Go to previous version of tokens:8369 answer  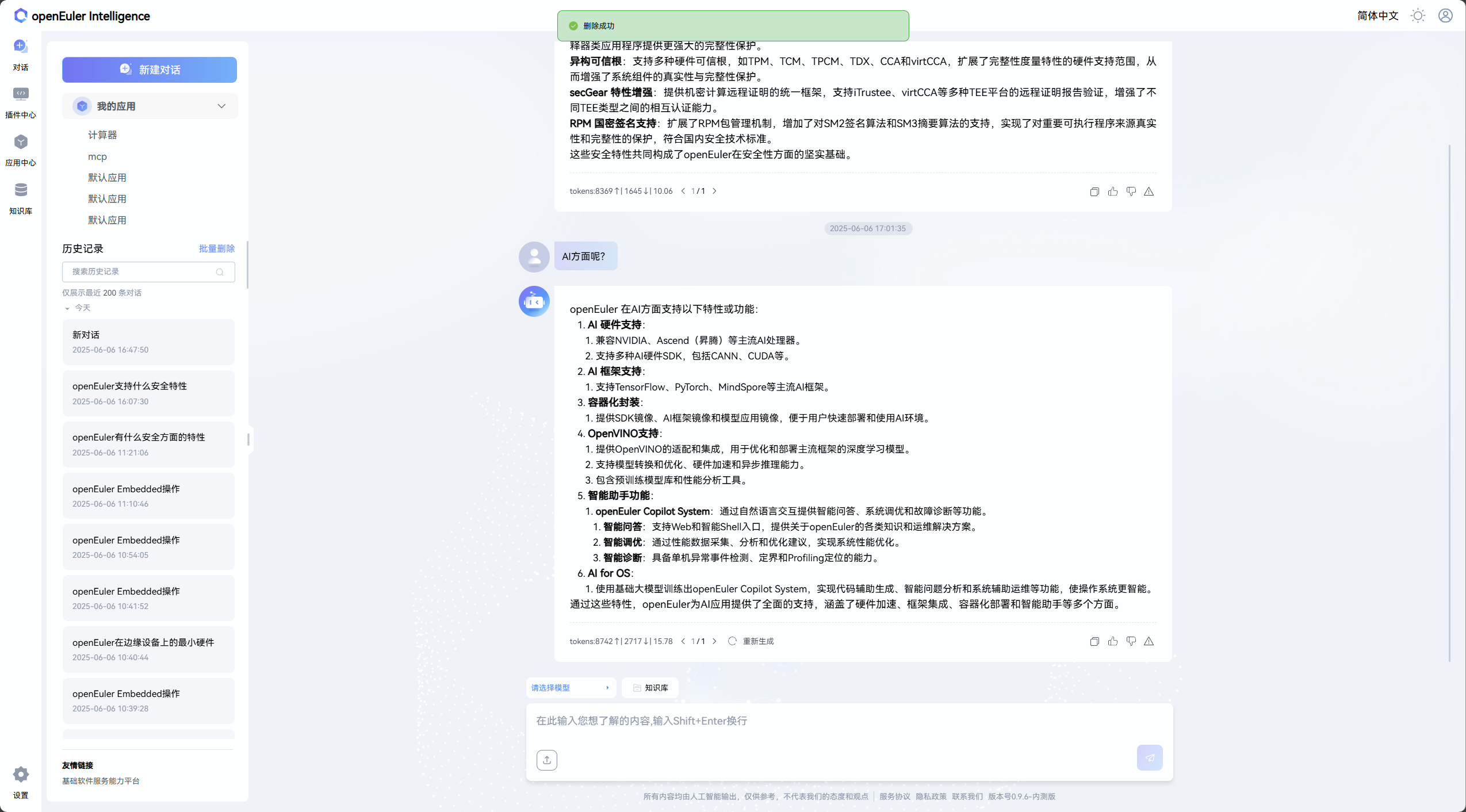pyautogui.click(x=683, y=191)
